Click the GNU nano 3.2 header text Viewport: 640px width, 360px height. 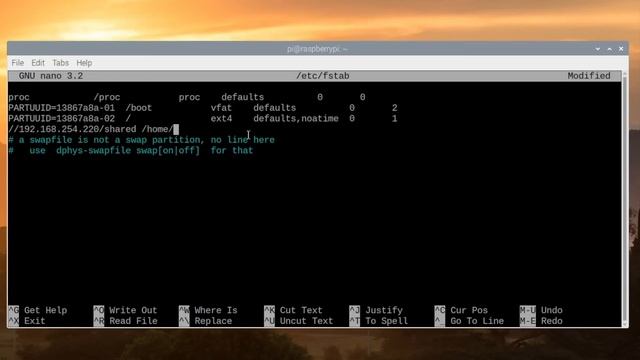pos(51,76)
